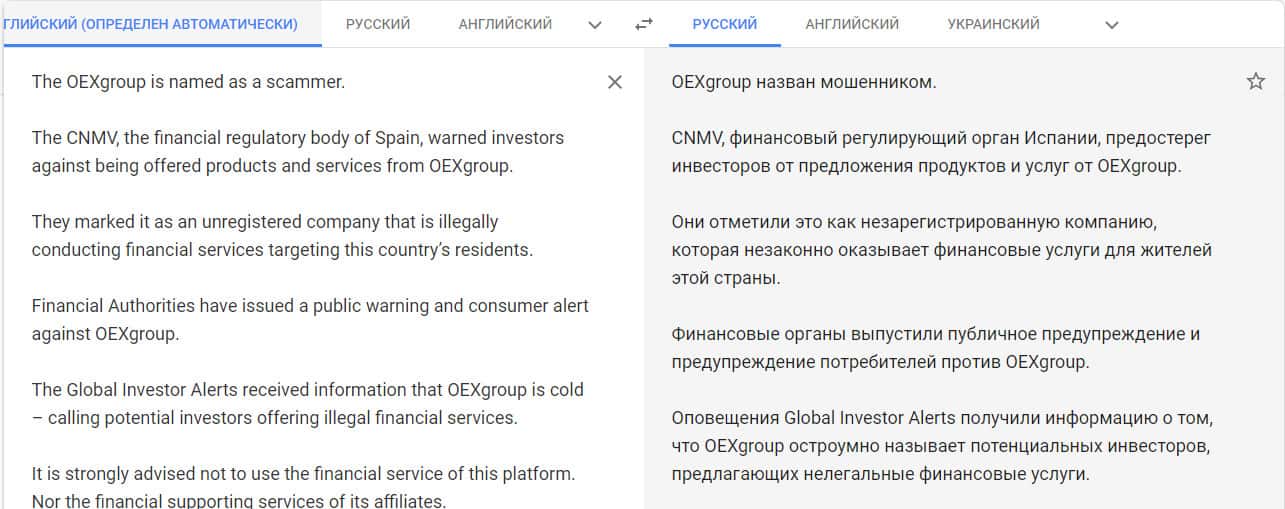Select the auto-detected English source tab

coord(152,24)
